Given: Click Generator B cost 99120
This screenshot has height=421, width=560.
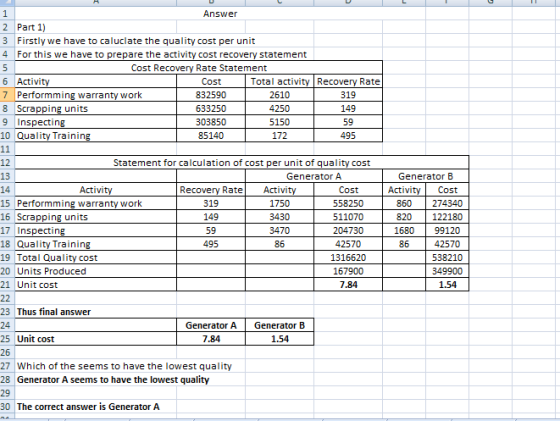Looking at the screenshot, I should click(x=447, y=231).
